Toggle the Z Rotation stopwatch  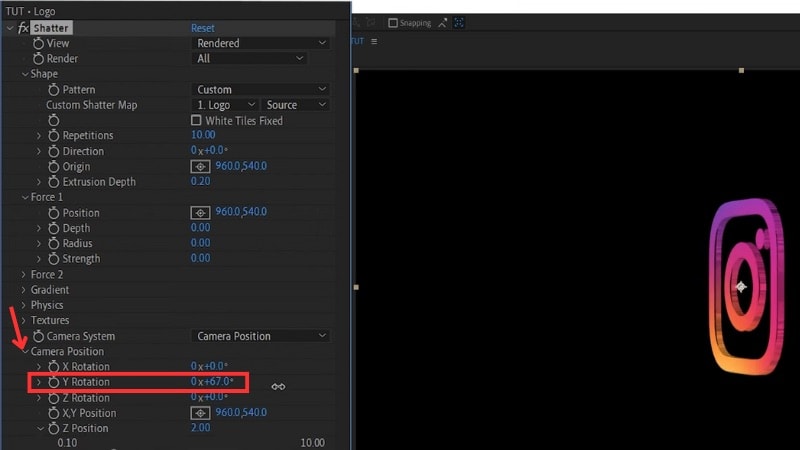click(54, 398)
